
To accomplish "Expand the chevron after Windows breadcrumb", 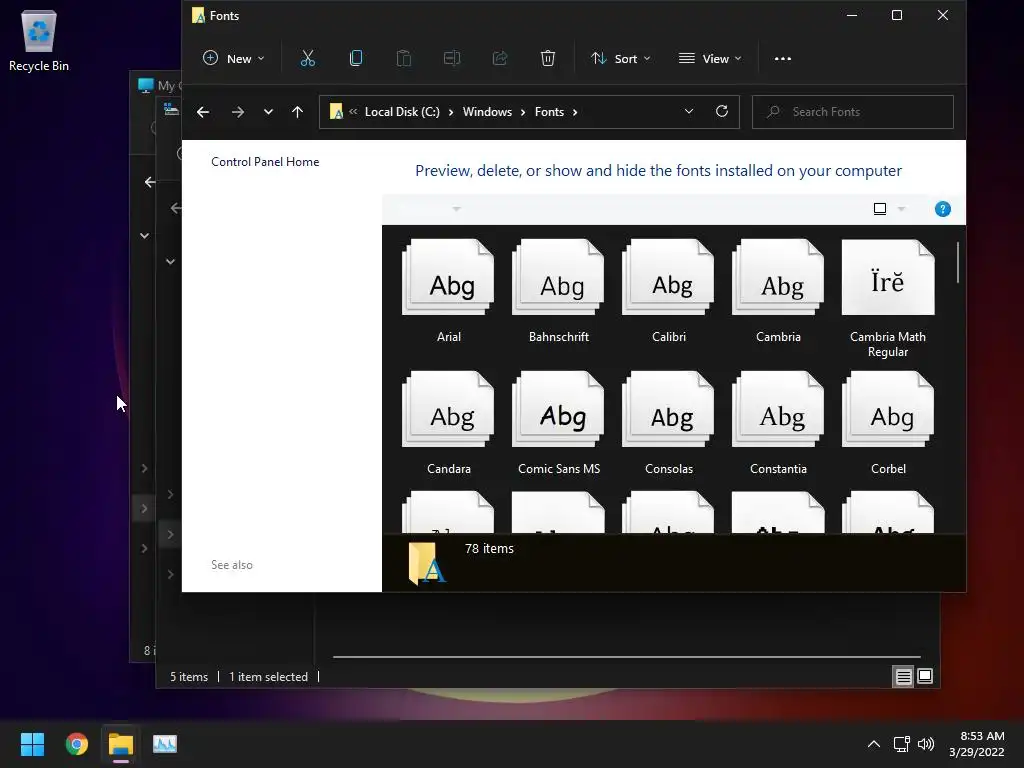I will (x=522, y=112).
